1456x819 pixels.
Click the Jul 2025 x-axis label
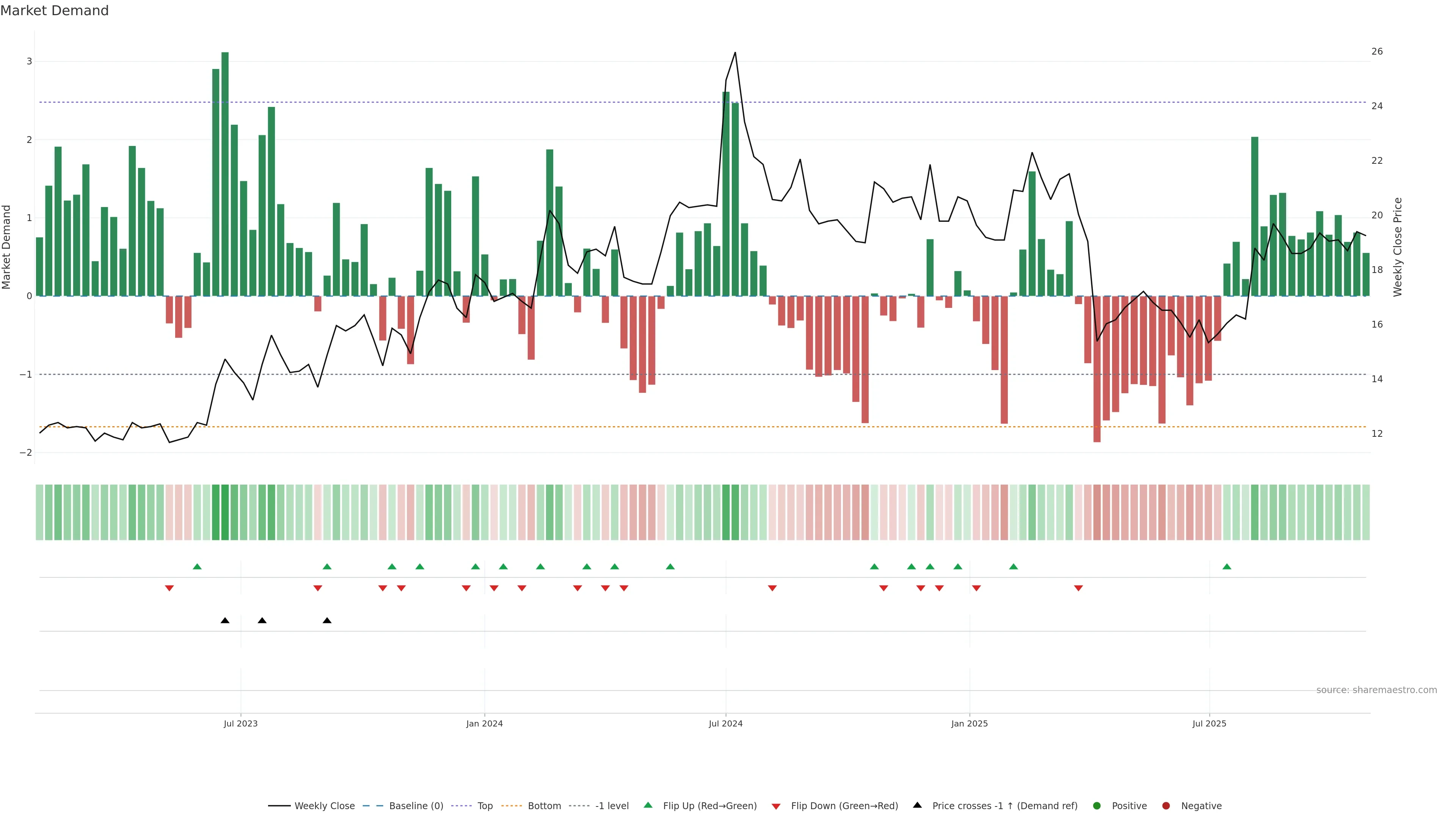click(x=1209, y=723)
